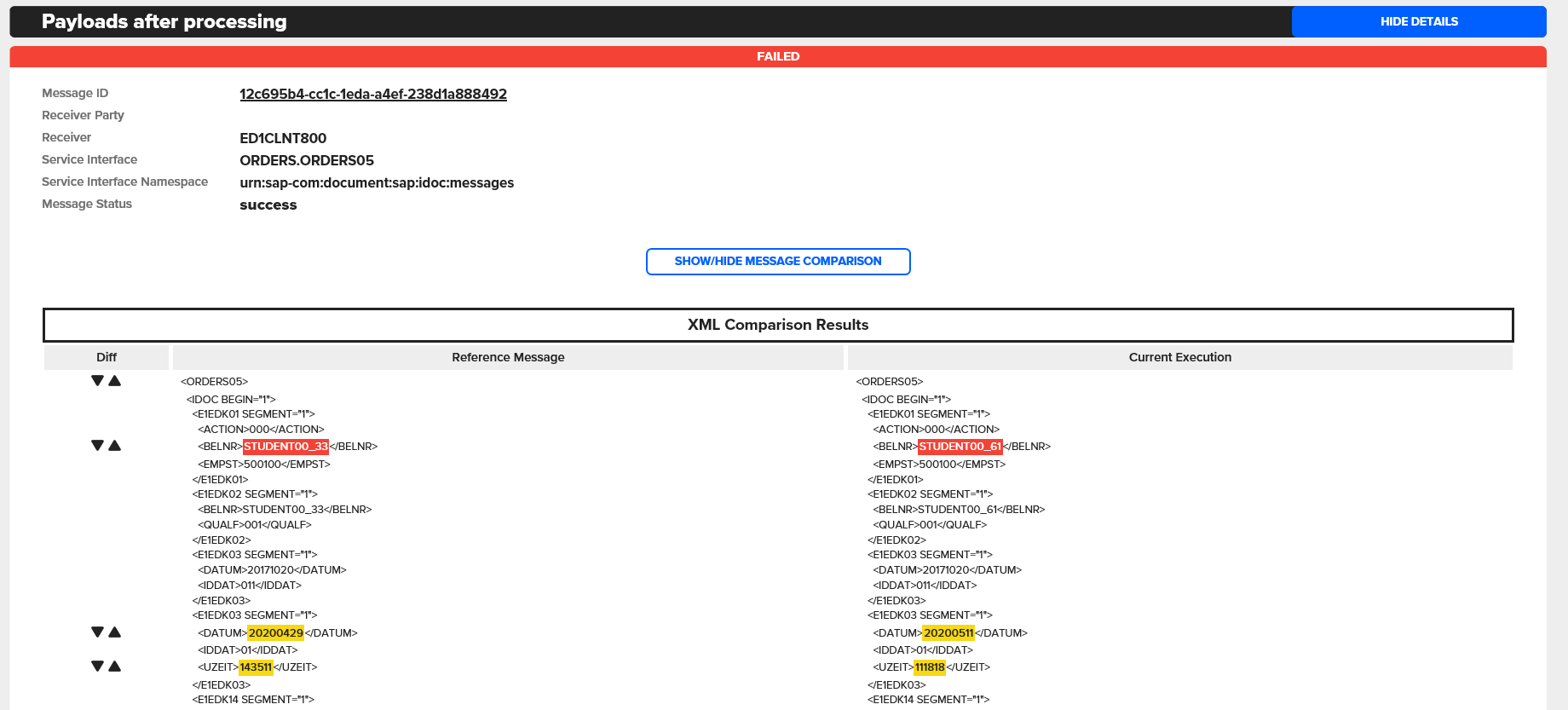Viewport: 1568px width, 710px height.
Task: Click the up arrow beside the ORDERS05 root row
Action: [x=115, y=381]
